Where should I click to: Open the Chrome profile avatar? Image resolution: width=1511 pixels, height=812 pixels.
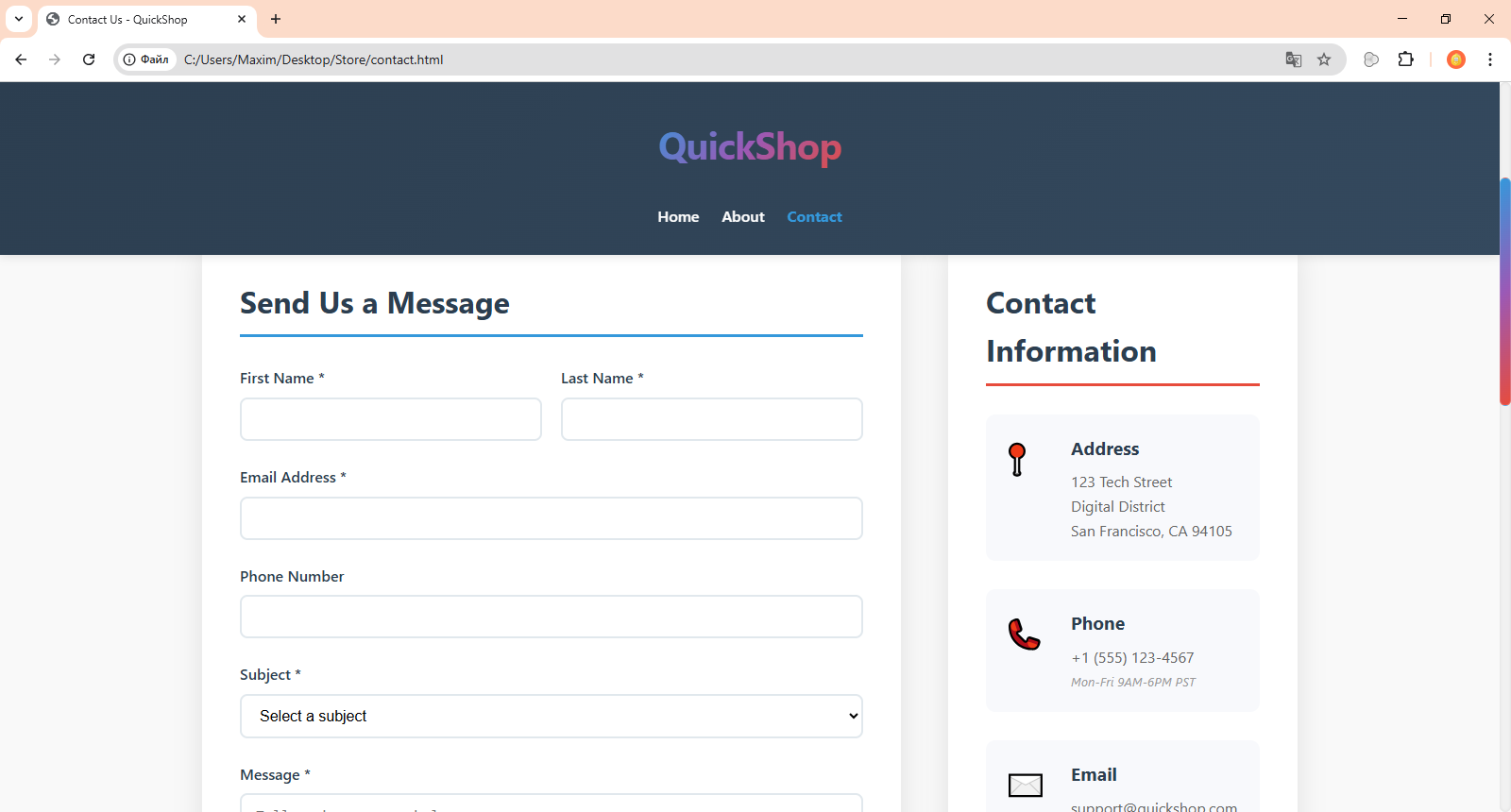pyautogui.click(x=1456, y=59)
